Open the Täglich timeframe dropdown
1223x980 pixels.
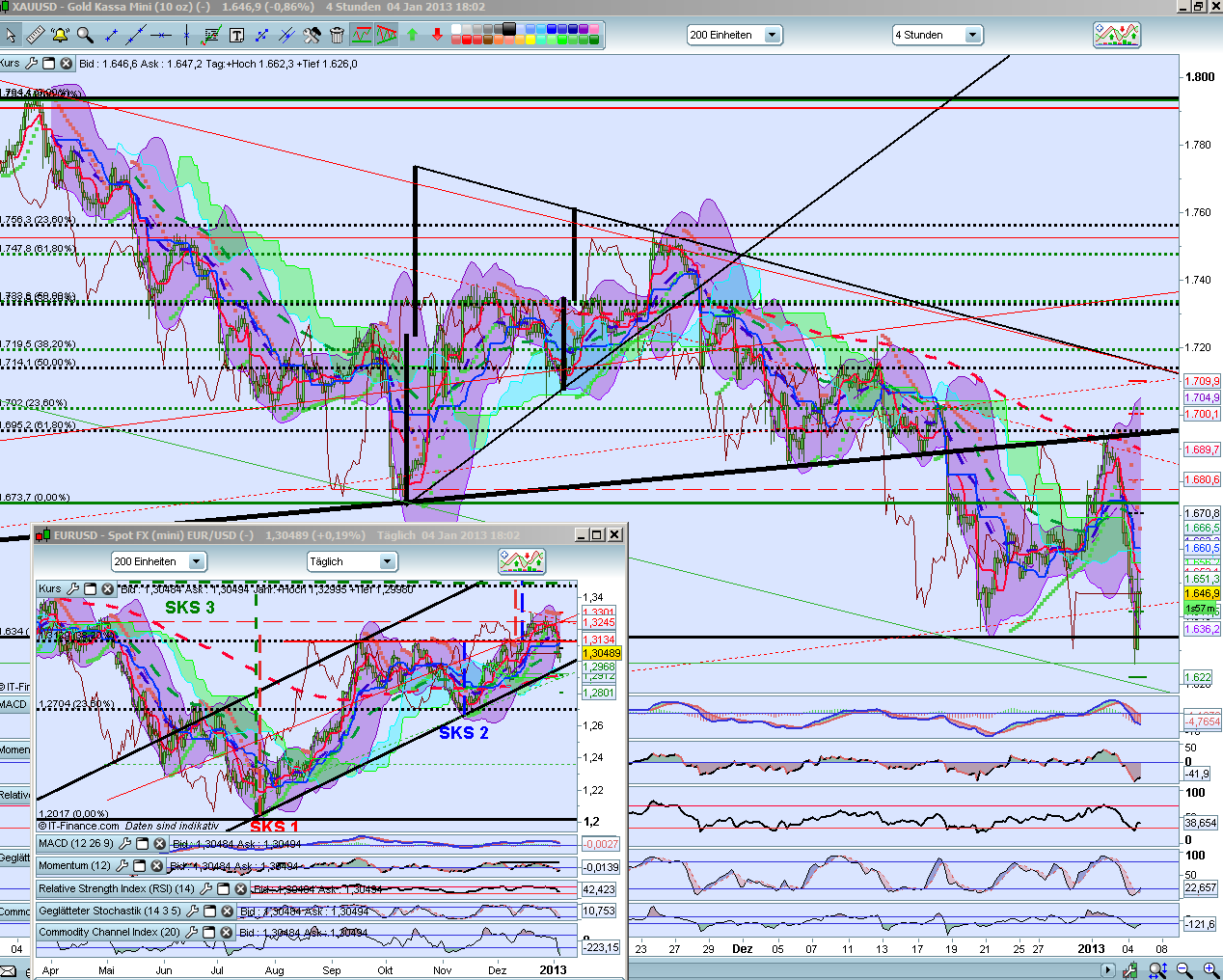(352, 561)
